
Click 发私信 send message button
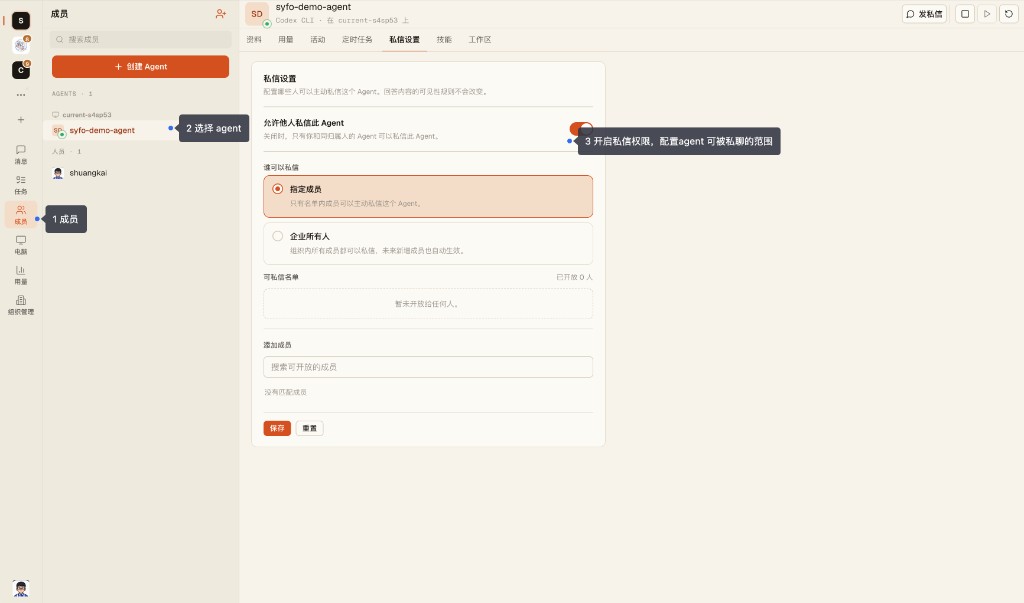924,14
